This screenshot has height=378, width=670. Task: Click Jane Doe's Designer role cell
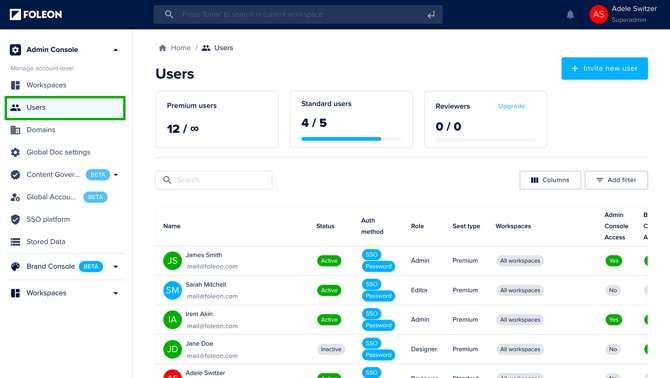click(424, 349)
